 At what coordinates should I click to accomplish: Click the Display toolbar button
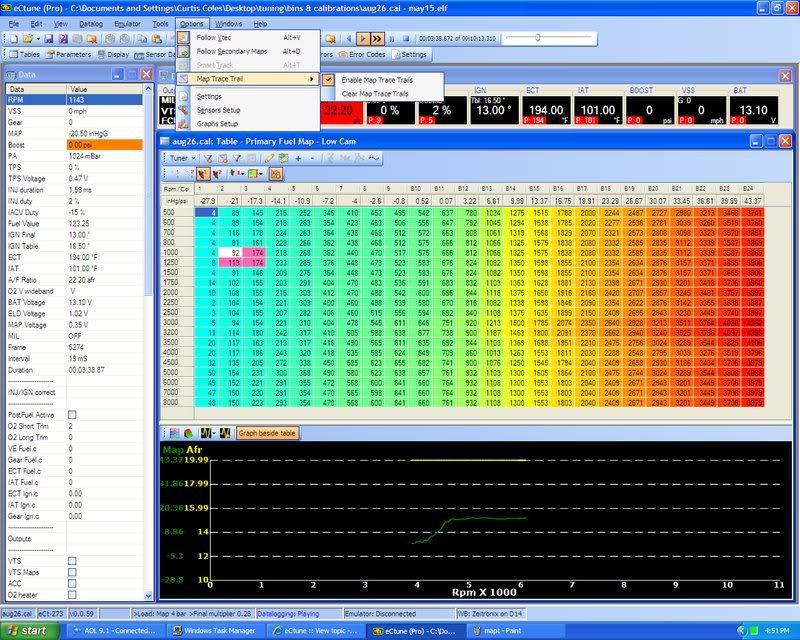pos(113,54)
